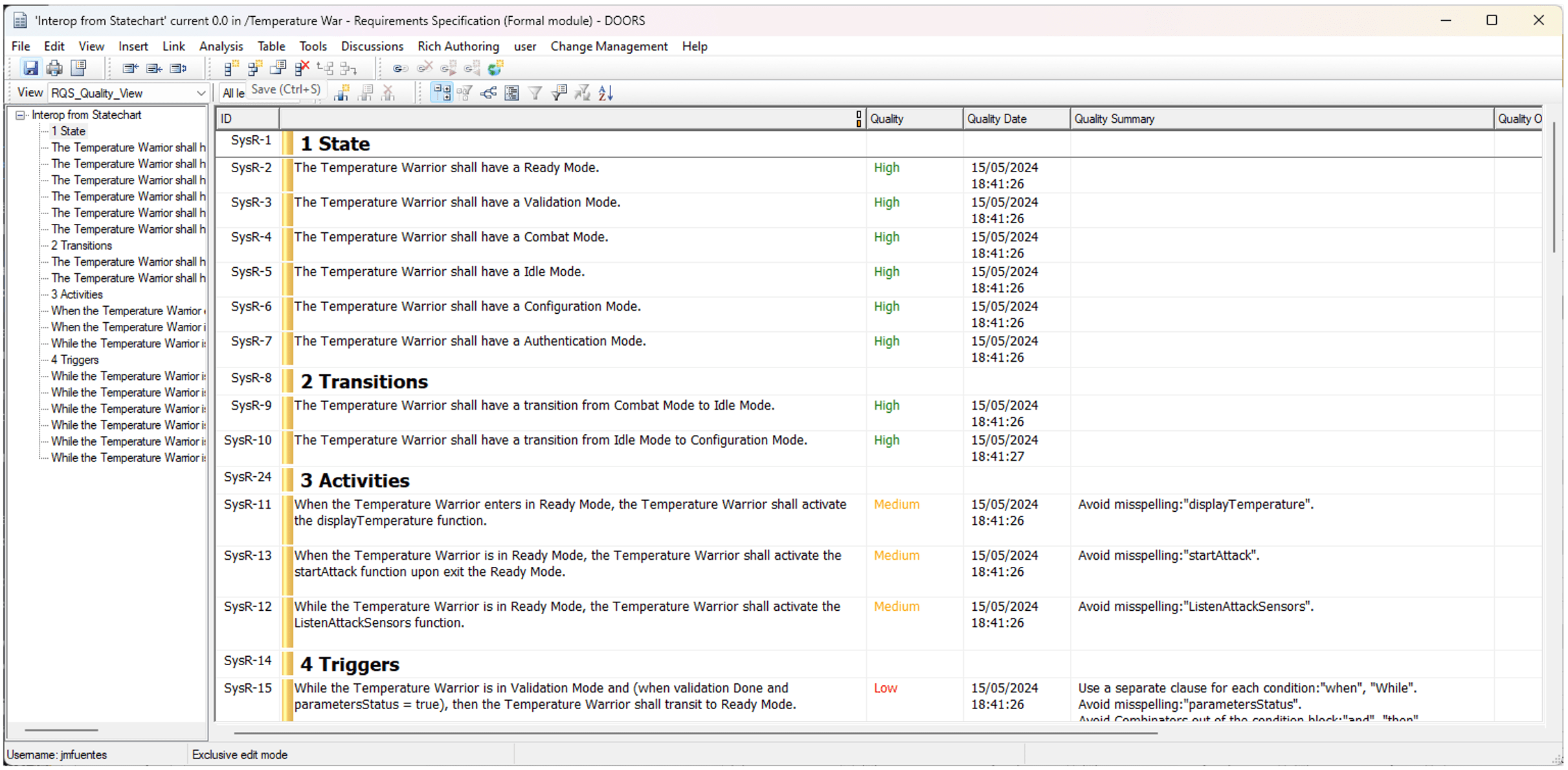Click the Quality Summary column header
The width and height of the screenshot is (1568, 770).
[1282, 119]
